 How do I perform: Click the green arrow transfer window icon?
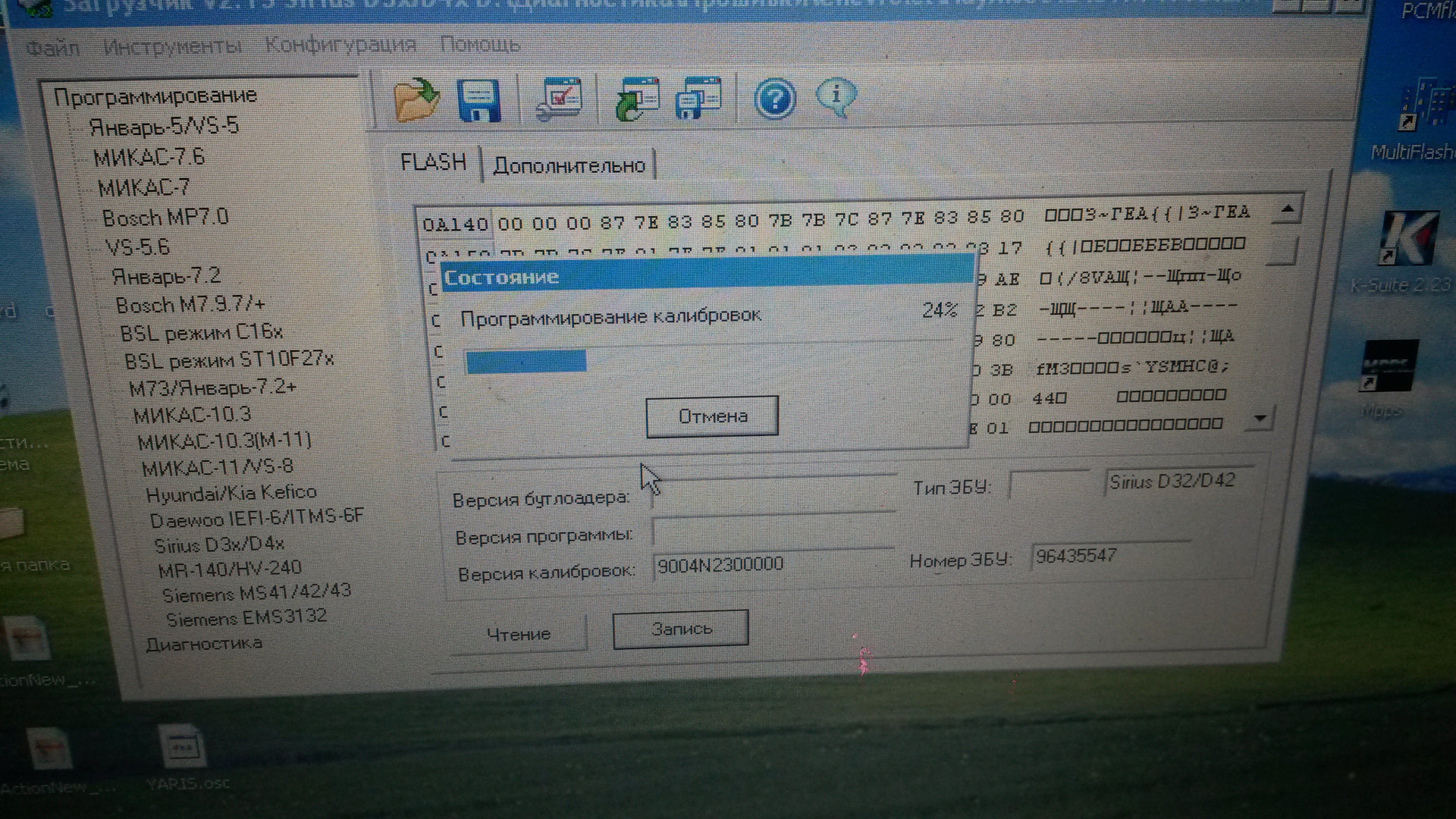[636, 99]
